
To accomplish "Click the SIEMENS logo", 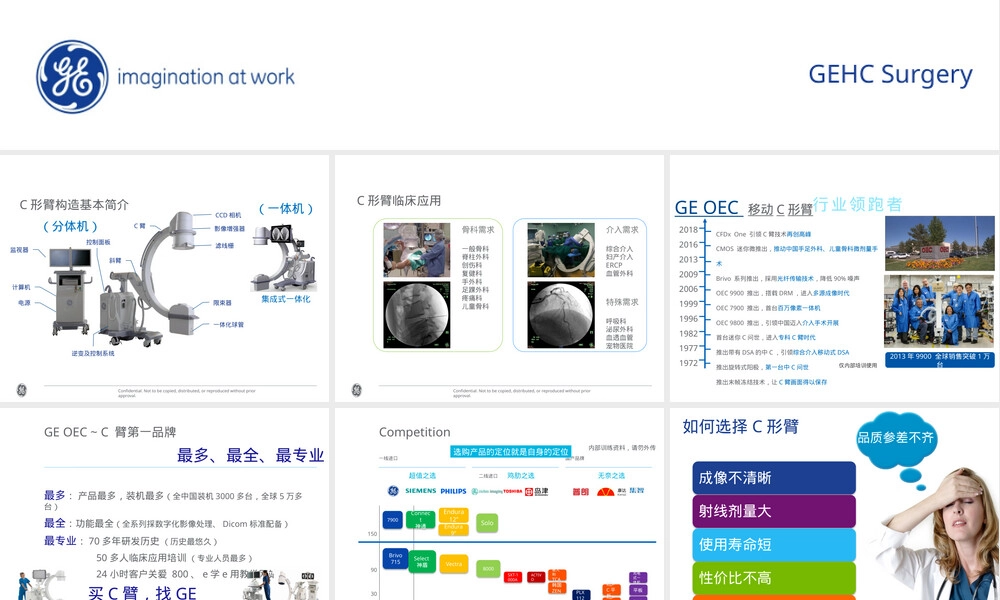I will (x=421, y=491).
